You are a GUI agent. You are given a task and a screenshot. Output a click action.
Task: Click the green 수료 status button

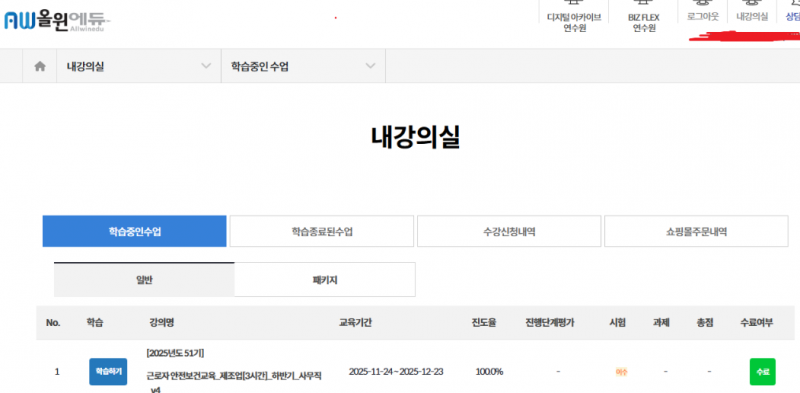[762, 372]
